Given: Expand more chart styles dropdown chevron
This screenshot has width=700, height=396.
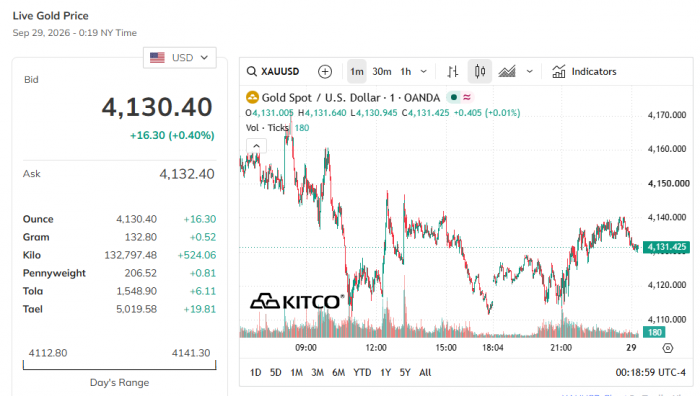Looking at the screenshot, I should [529, 71].
